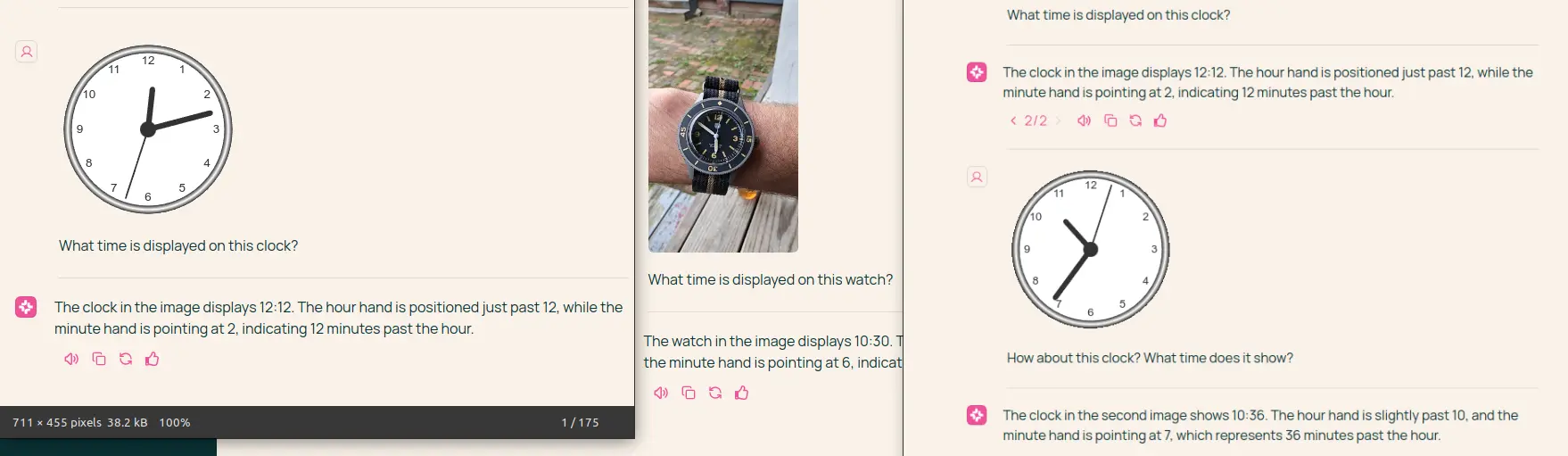Click the next-response chevron right of 2/2
1568x456 pixels.
(1059, 120)
